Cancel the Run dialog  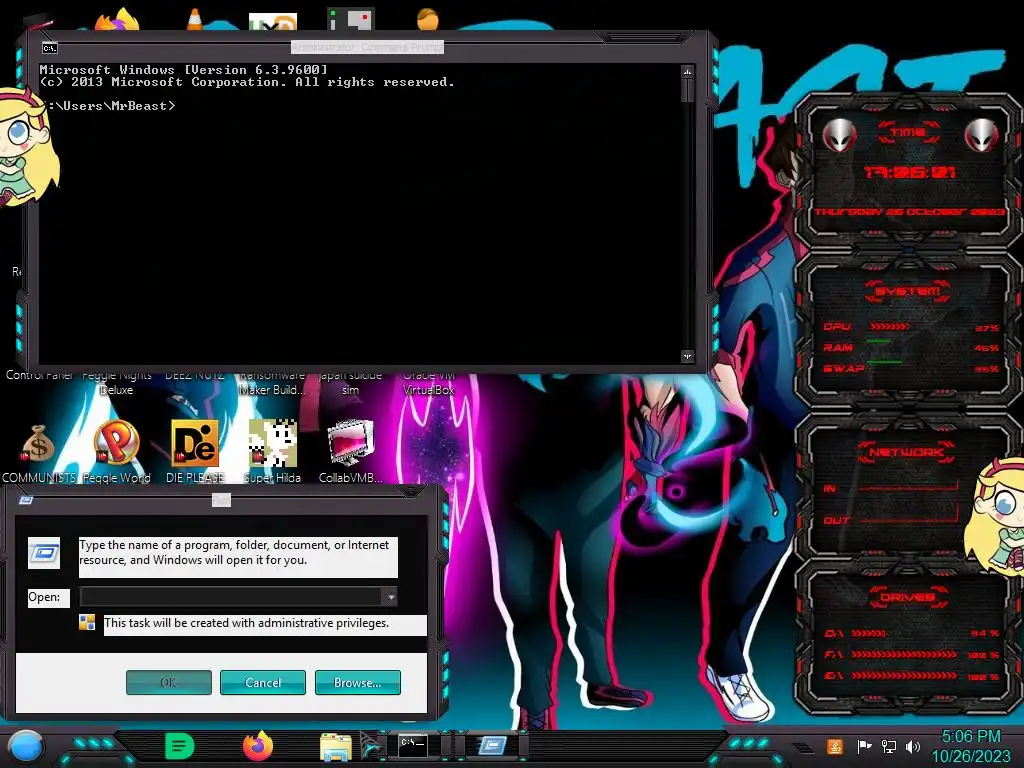tap(263, 682)
